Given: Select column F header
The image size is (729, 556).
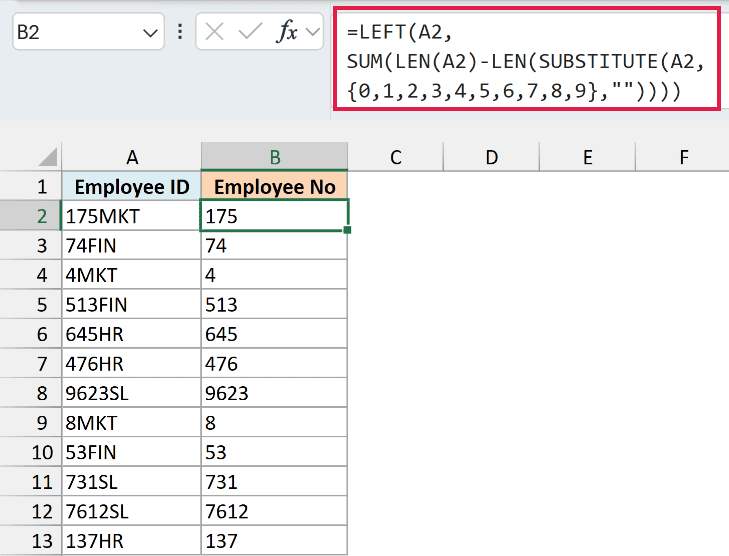Looking at the screenshot, I should coord(683,157).
